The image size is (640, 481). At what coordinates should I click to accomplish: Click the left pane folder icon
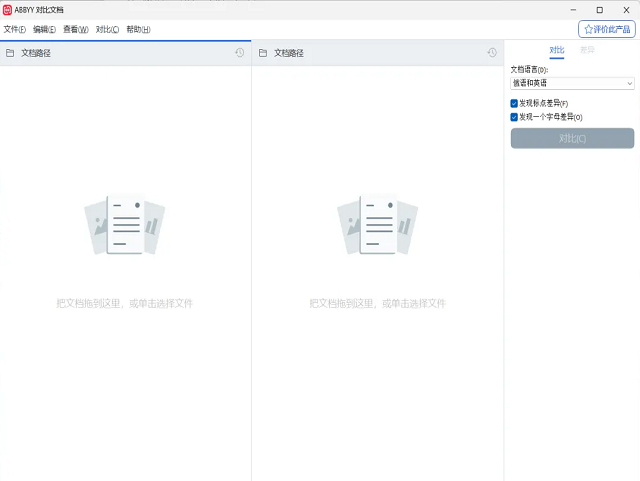click(10, 53)
